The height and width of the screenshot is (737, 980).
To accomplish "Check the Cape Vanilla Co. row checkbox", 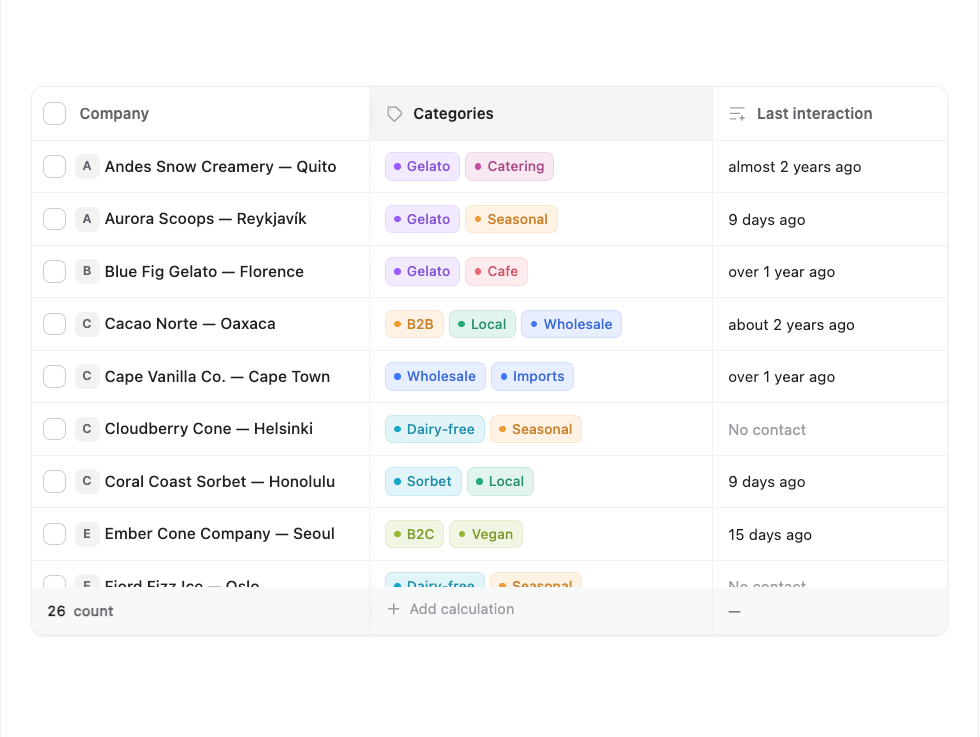I will pos(54,376).
